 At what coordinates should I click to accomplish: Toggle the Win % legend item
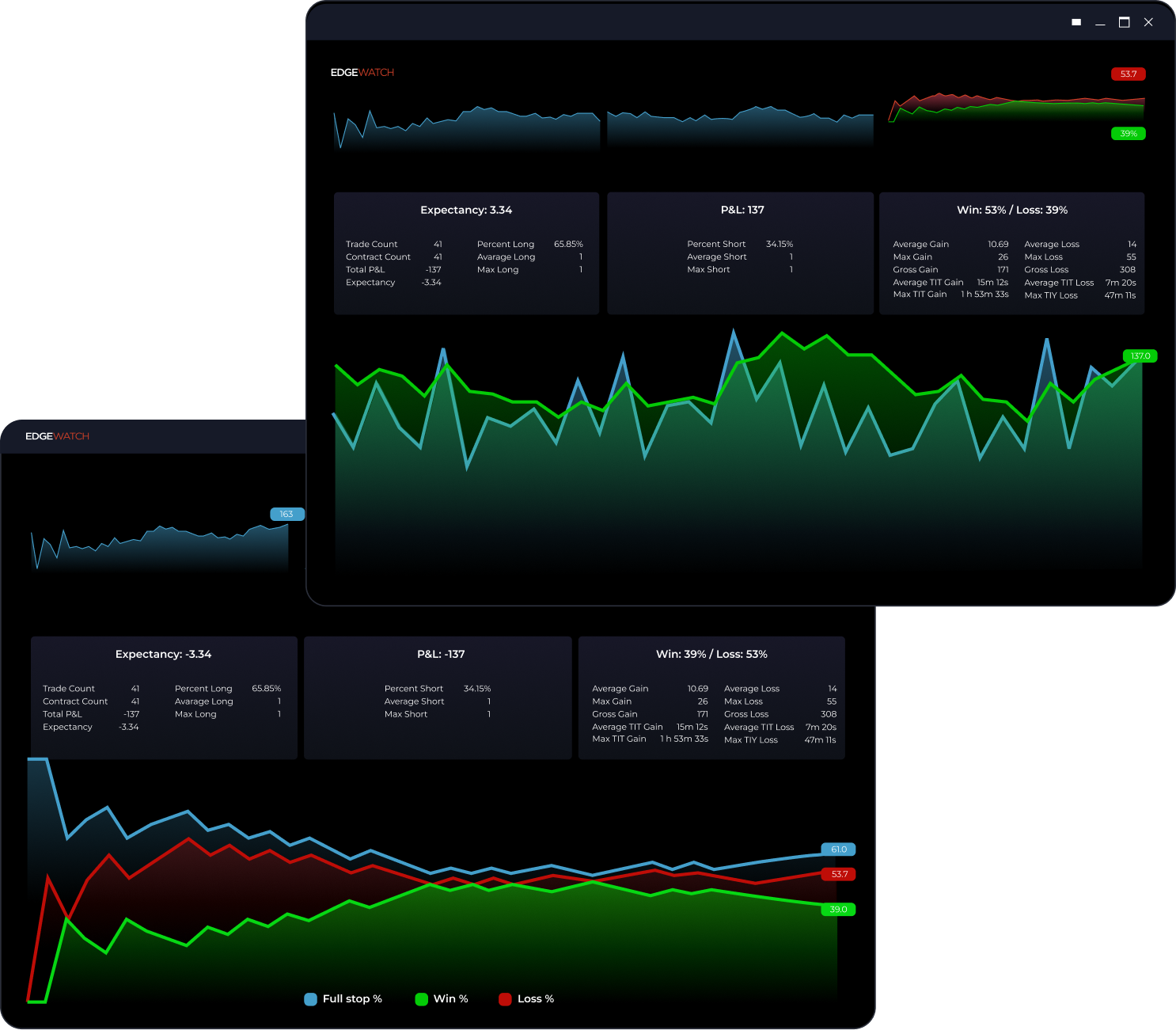[442, 999]
